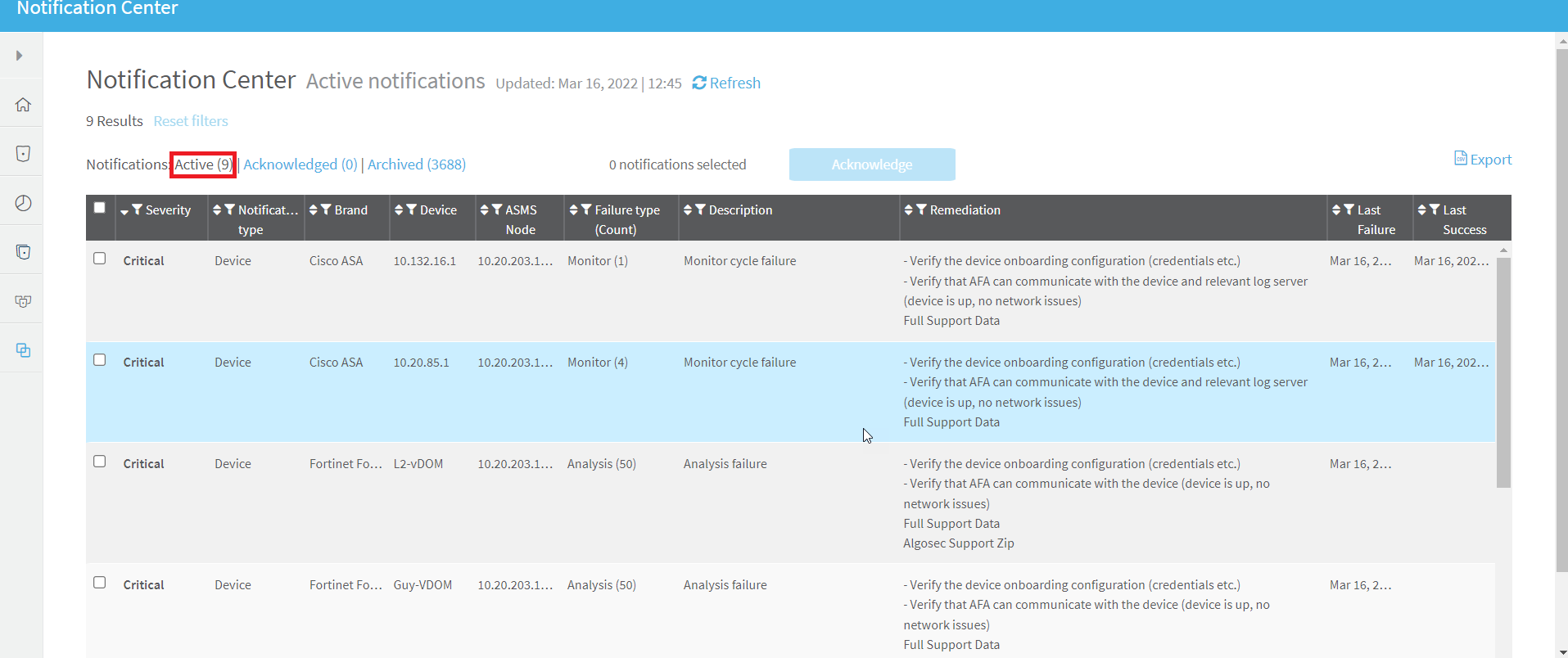Click the filter funnel icon for Brand
The height and width of the screenshot is (658, 1568).
tap(326, 210)
